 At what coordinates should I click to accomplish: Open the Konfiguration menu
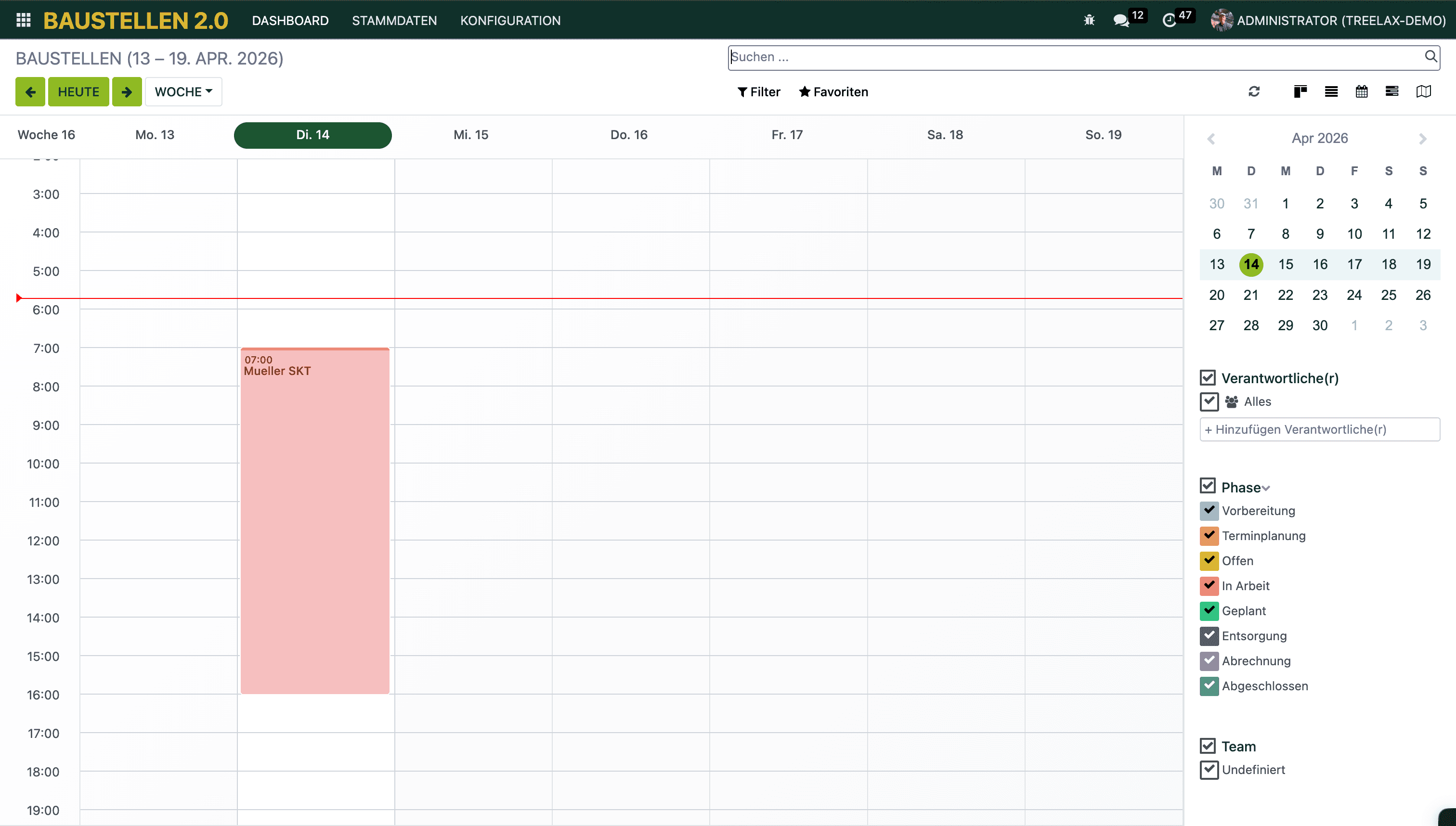point(509,20)
